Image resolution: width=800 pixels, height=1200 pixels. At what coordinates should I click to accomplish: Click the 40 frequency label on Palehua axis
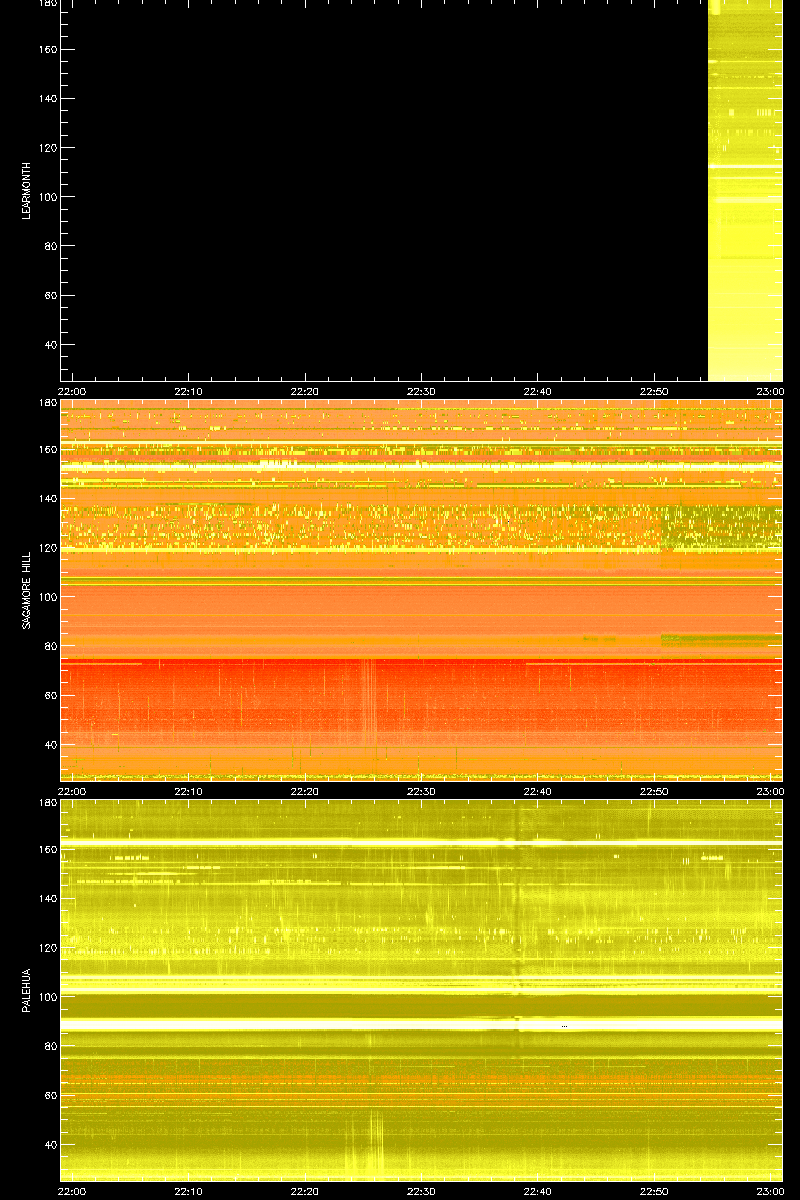tap(50, 1145)
